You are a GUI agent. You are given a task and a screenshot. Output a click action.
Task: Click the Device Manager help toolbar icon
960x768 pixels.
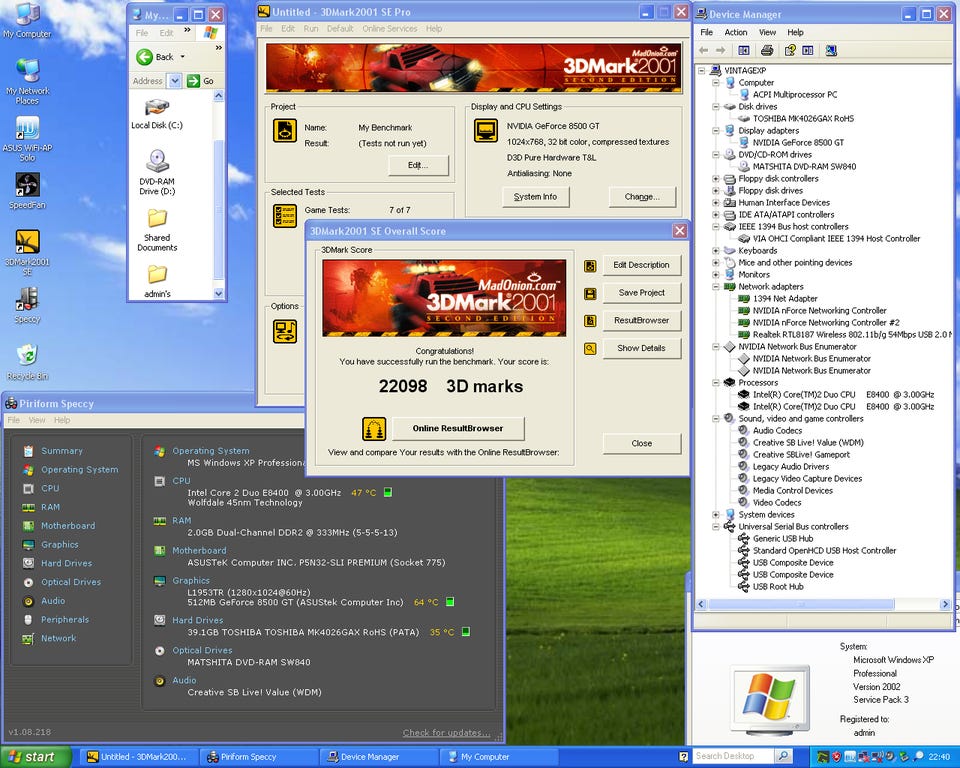(x=790, y=50)
